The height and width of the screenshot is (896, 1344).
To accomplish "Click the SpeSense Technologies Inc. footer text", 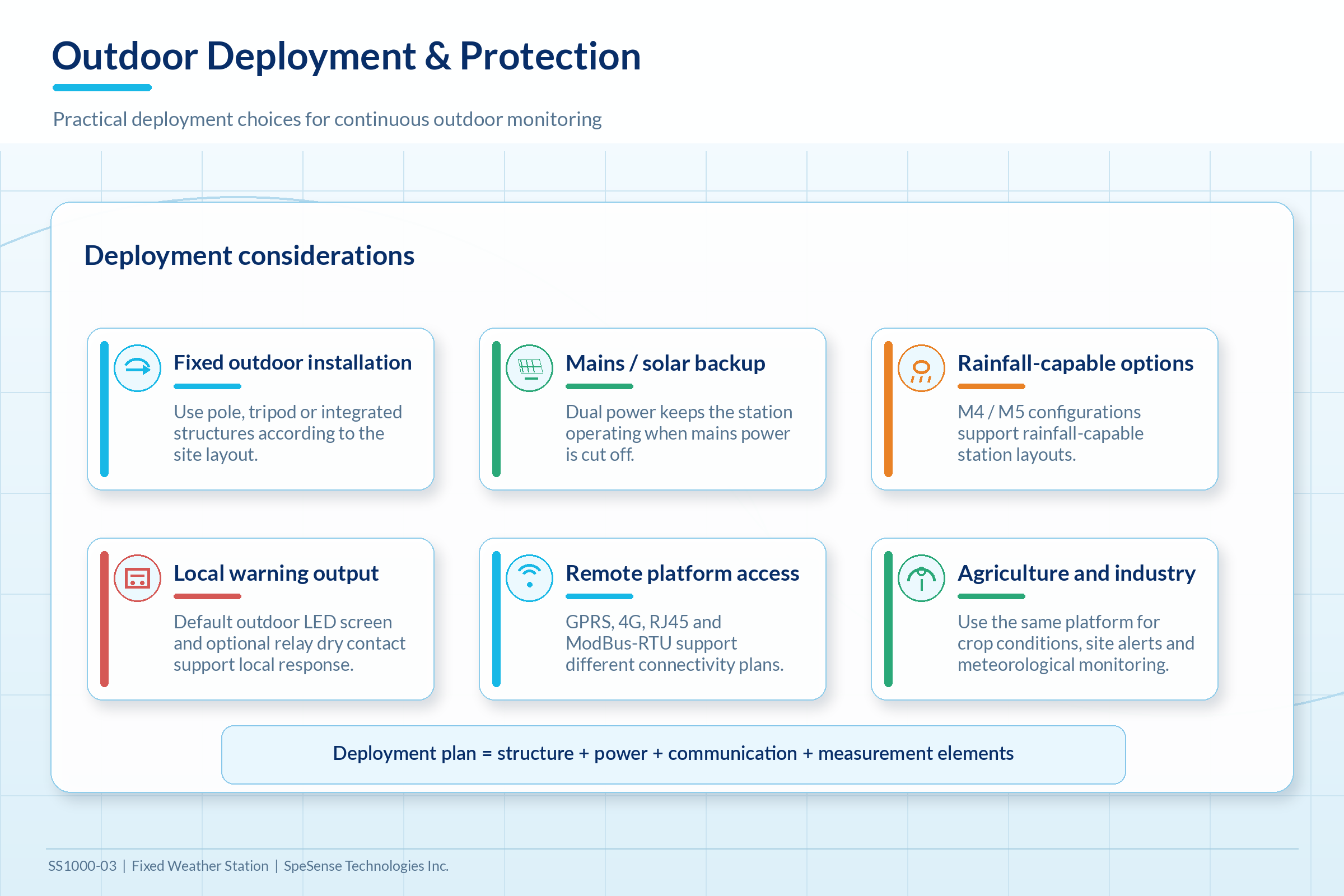I will click(366, 866).
